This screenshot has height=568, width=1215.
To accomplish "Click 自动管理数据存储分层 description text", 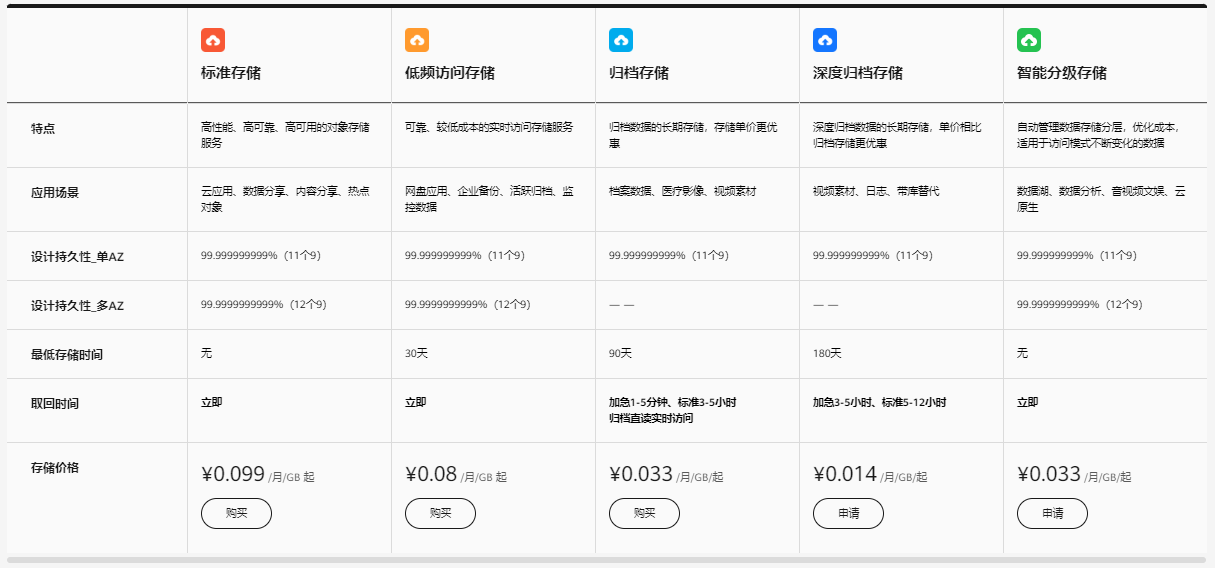I will click(x=1099, y=135).
